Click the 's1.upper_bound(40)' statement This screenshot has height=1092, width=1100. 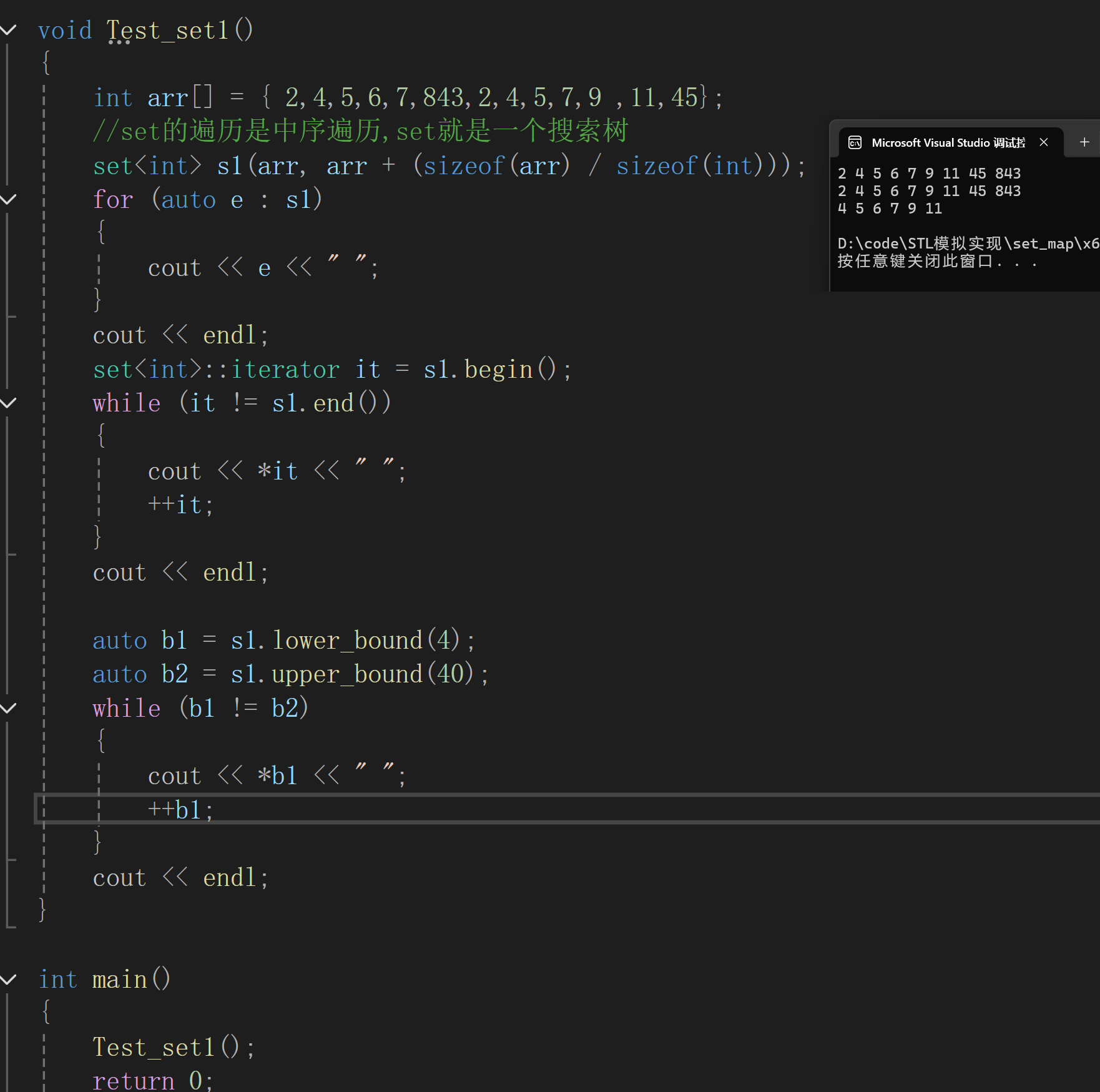290,674
